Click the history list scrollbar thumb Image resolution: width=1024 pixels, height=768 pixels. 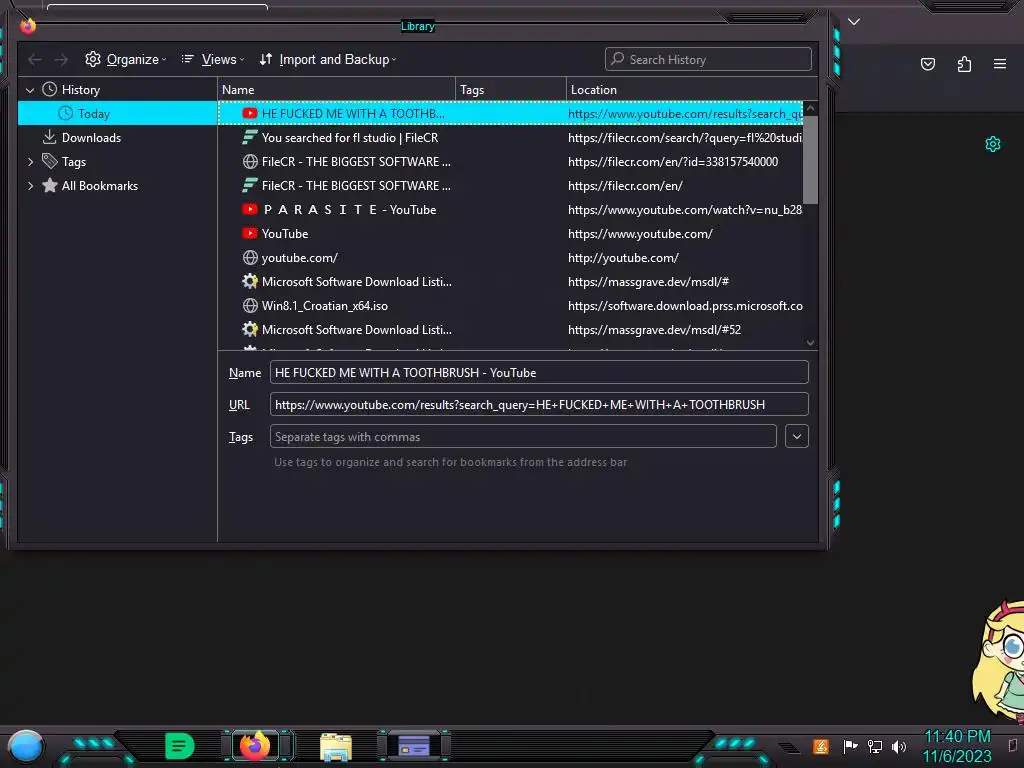click(810, 160)
